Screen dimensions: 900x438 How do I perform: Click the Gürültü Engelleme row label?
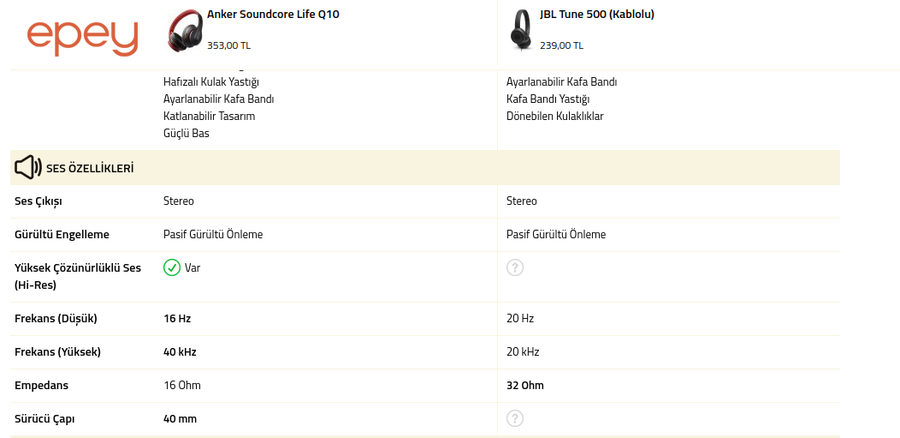pos(62,234)
